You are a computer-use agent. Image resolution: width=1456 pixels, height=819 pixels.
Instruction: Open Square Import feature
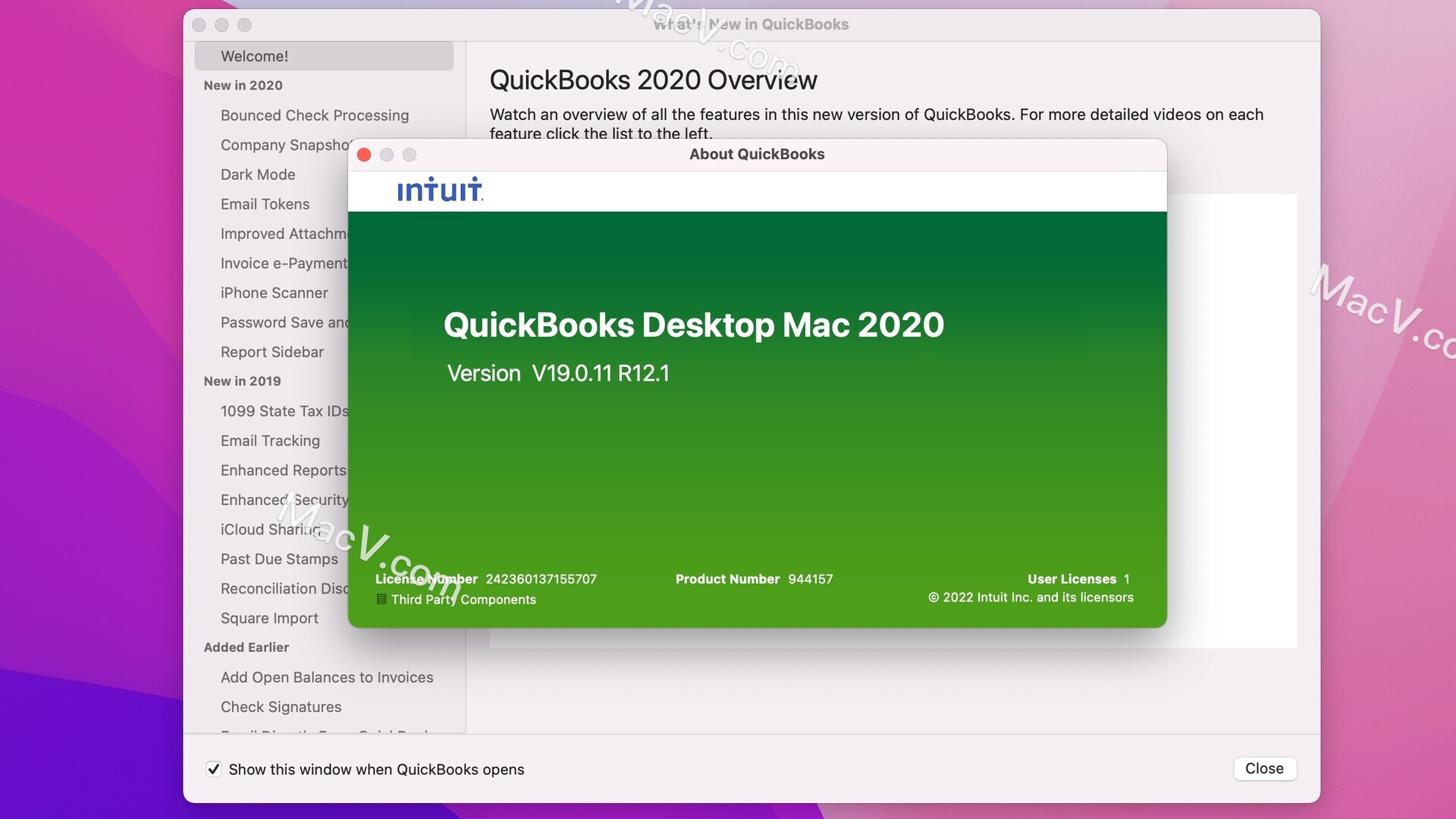tap(269, 618)
